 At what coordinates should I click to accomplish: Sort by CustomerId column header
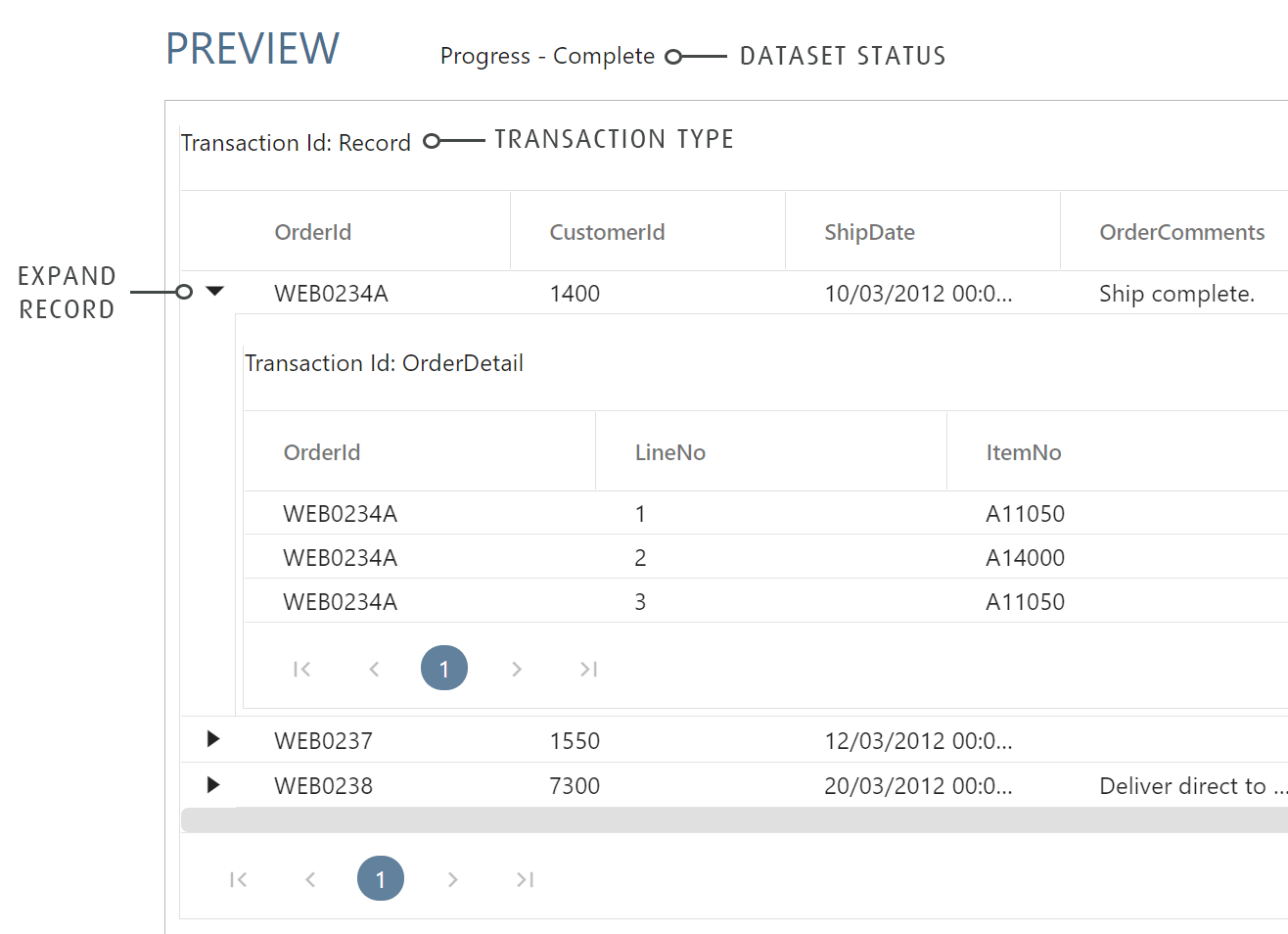607,232
